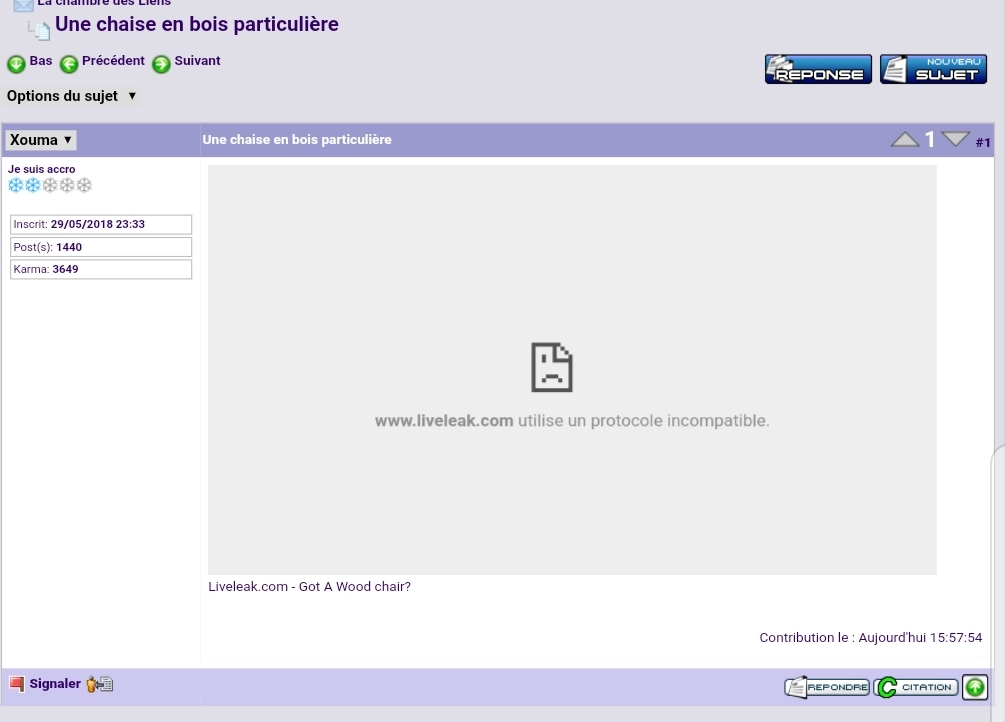Upvote the post with up triangle

click(904, 140)
